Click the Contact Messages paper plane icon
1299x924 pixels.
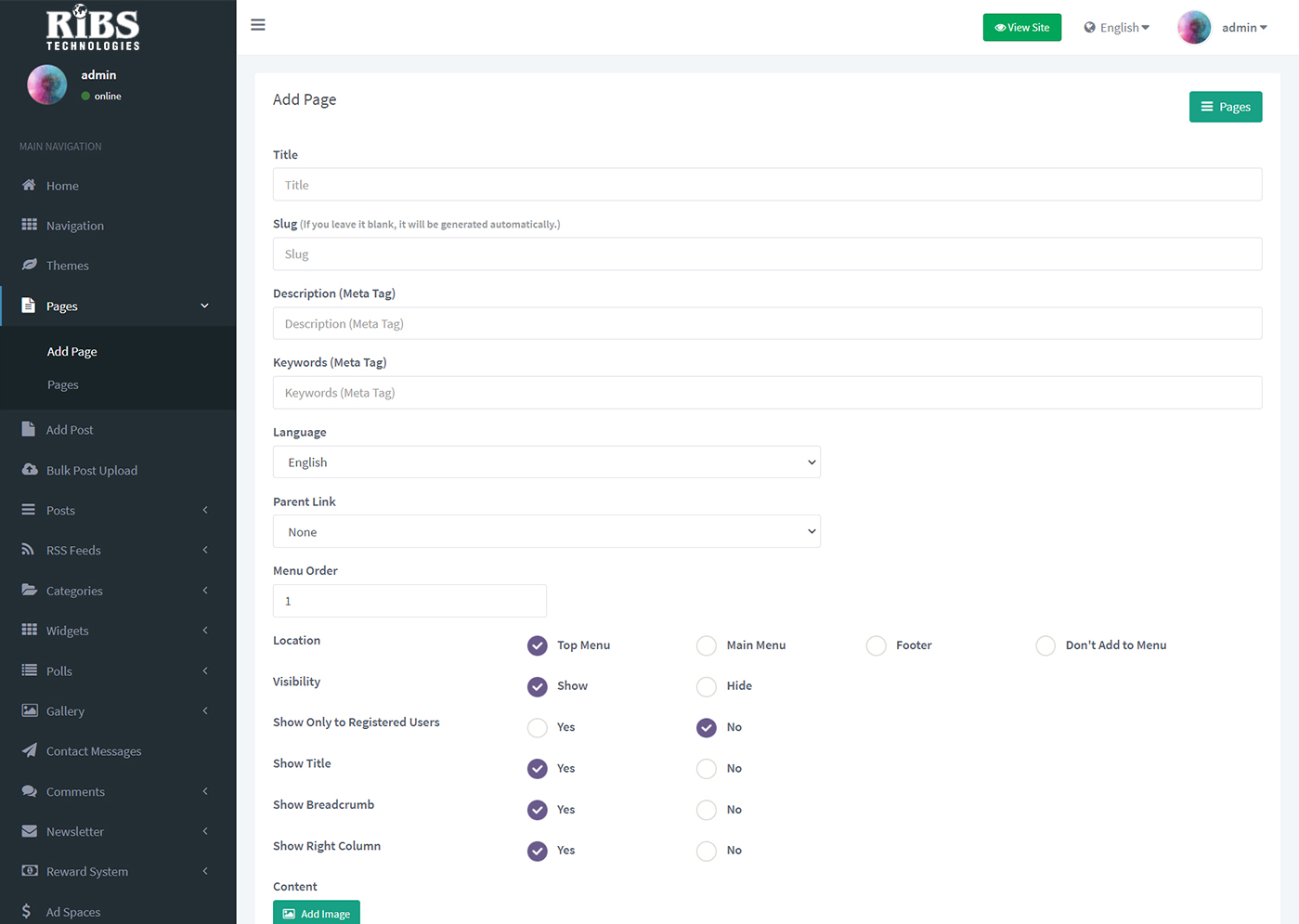[29, 750]
